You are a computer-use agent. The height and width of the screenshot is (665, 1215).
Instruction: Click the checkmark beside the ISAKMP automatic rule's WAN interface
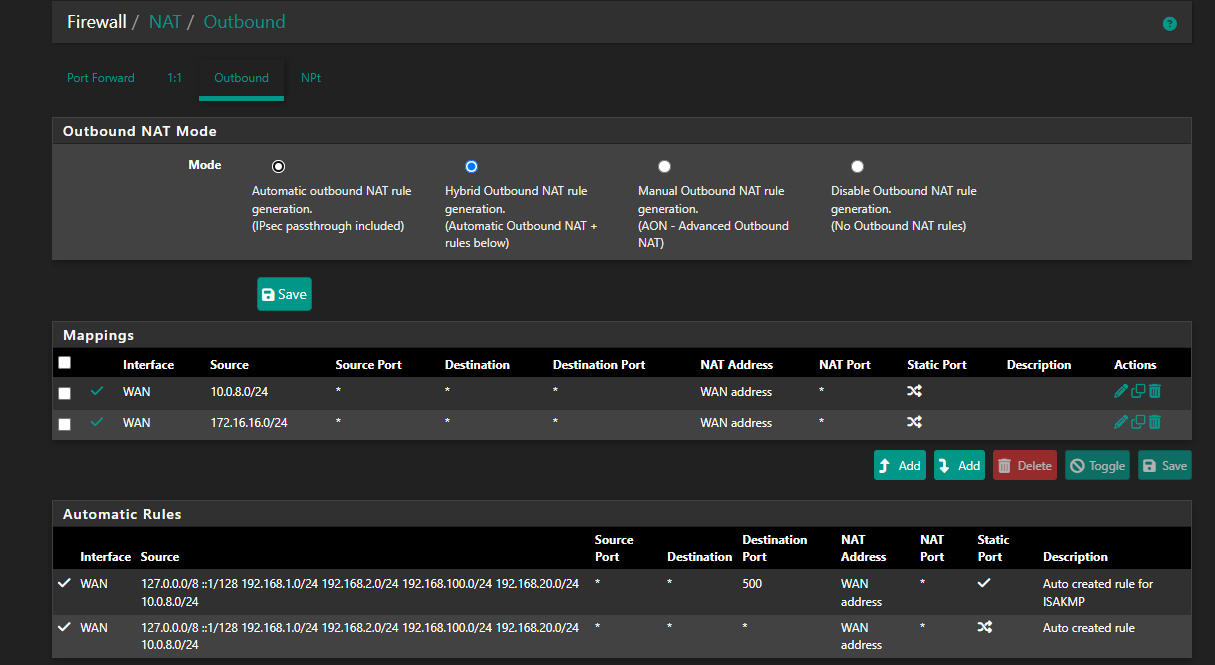point(65,583)
